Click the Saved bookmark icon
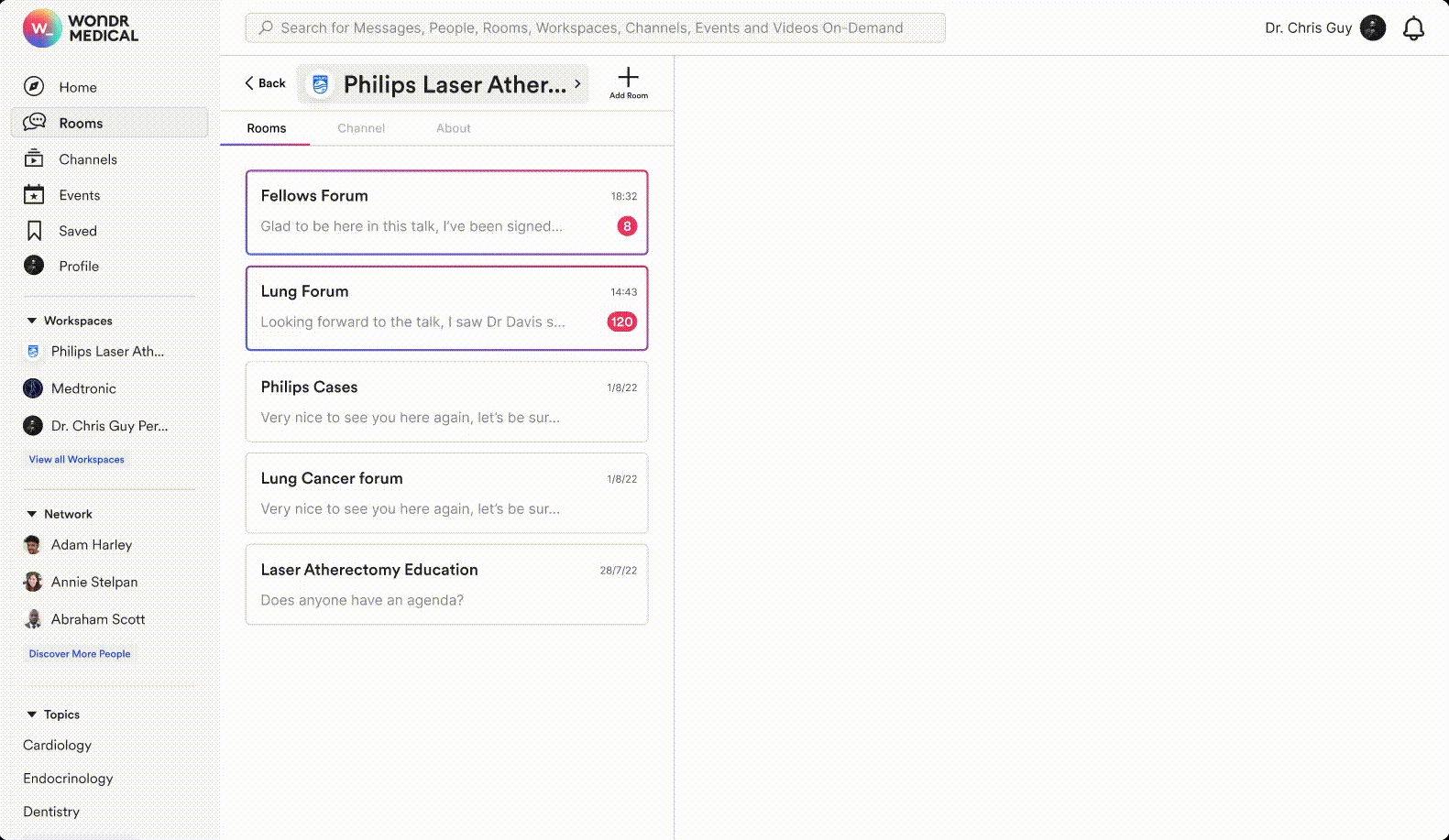The image size is (1449, 840). (34, 231)
